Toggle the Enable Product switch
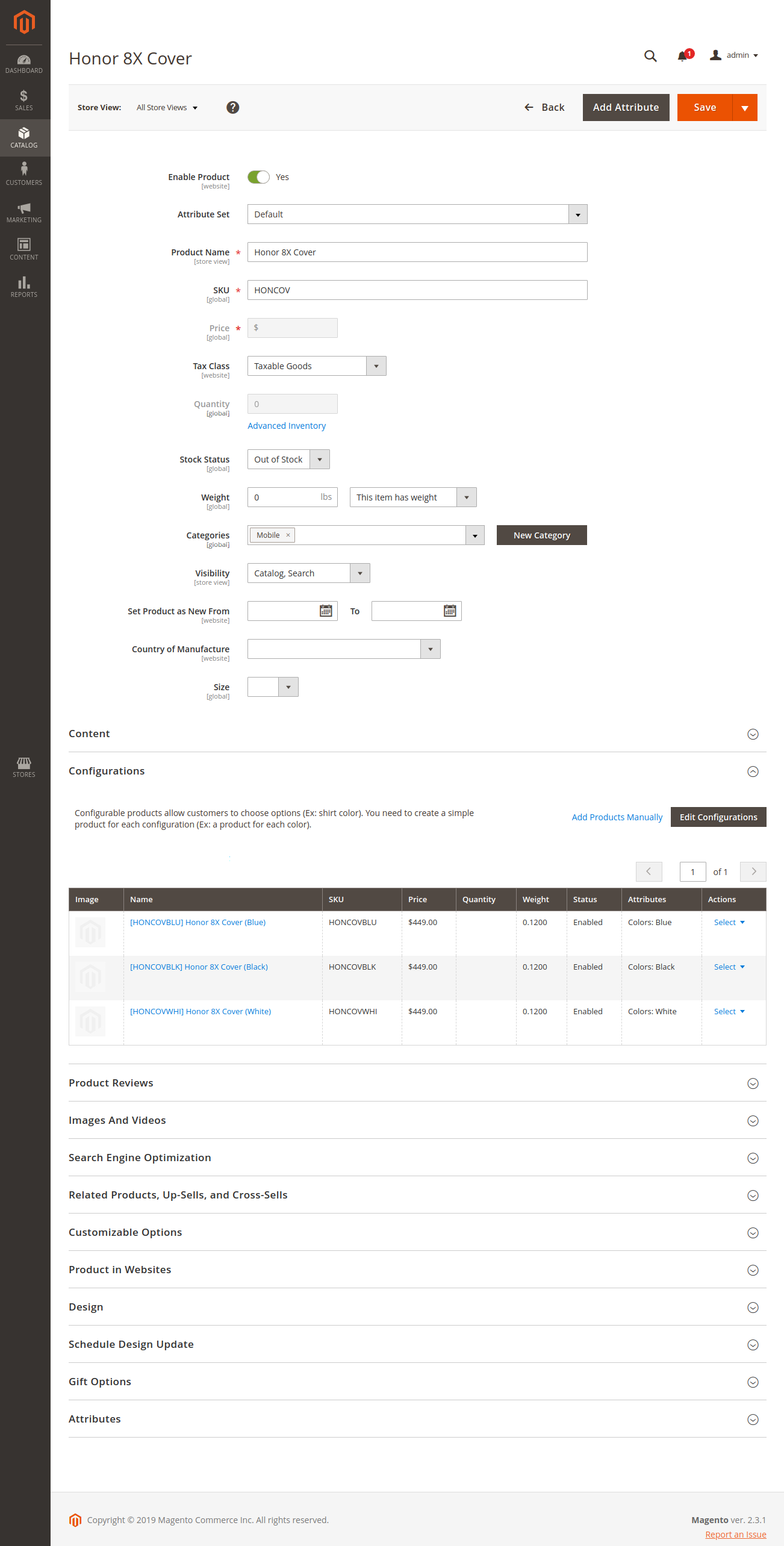Viewport: 784px width, 1546px height. click(258, 177)
